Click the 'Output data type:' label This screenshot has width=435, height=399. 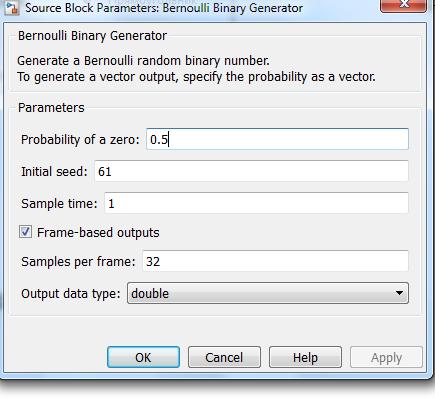(x=71, y=294)
